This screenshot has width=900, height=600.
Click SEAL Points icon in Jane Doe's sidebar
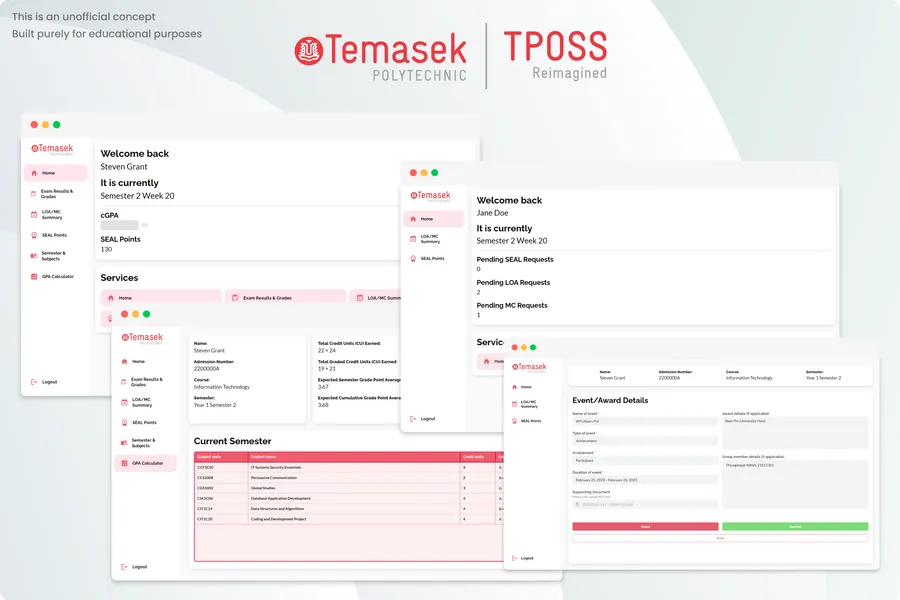coord(413,259)
